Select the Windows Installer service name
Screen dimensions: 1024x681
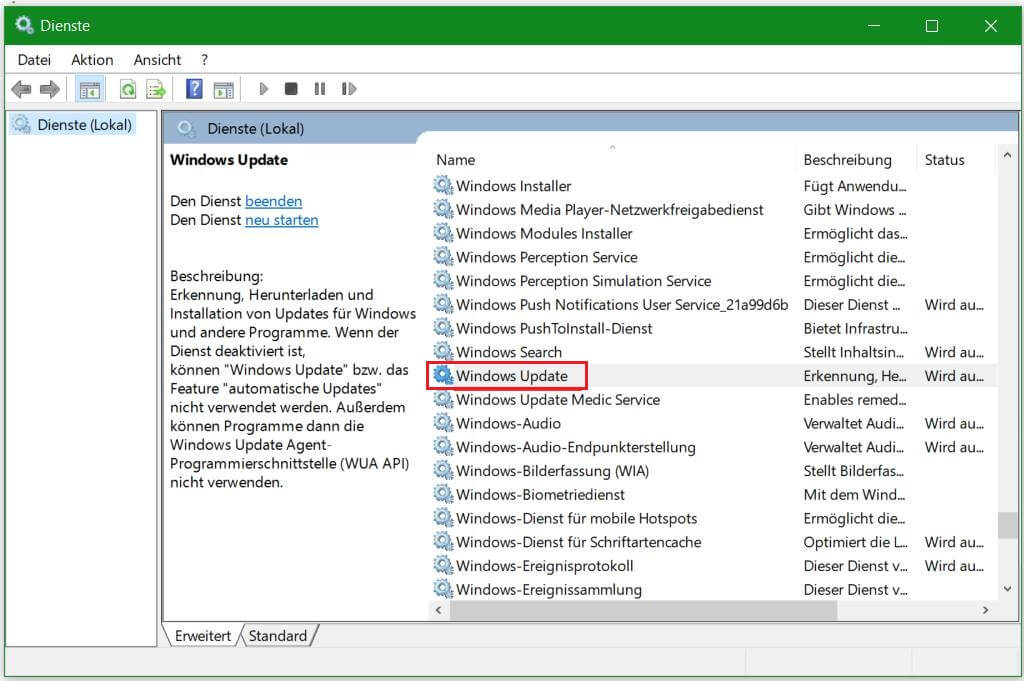[x=513, y=186]
